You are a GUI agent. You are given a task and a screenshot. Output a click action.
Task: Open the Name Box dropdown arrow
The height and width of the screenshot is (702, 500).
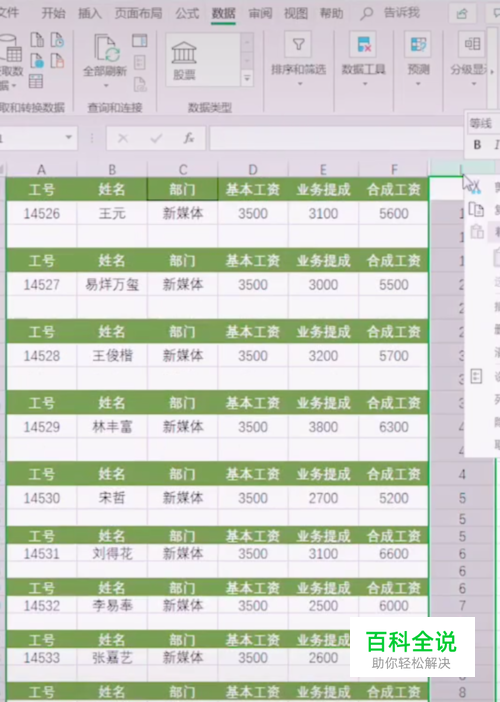[68, 137]
